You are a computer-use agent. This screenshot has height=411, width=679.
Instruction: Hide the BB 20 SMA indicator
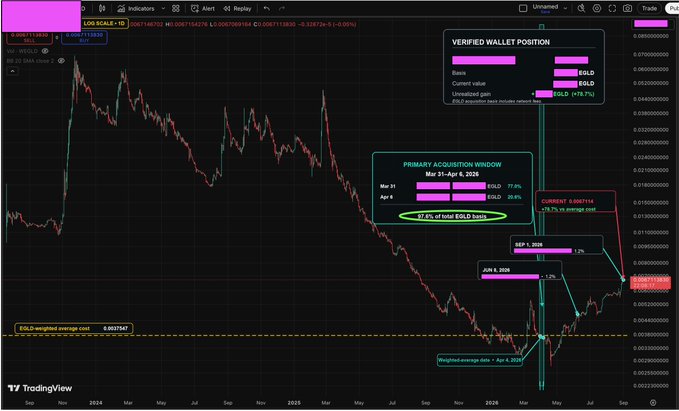pos(61,61)
